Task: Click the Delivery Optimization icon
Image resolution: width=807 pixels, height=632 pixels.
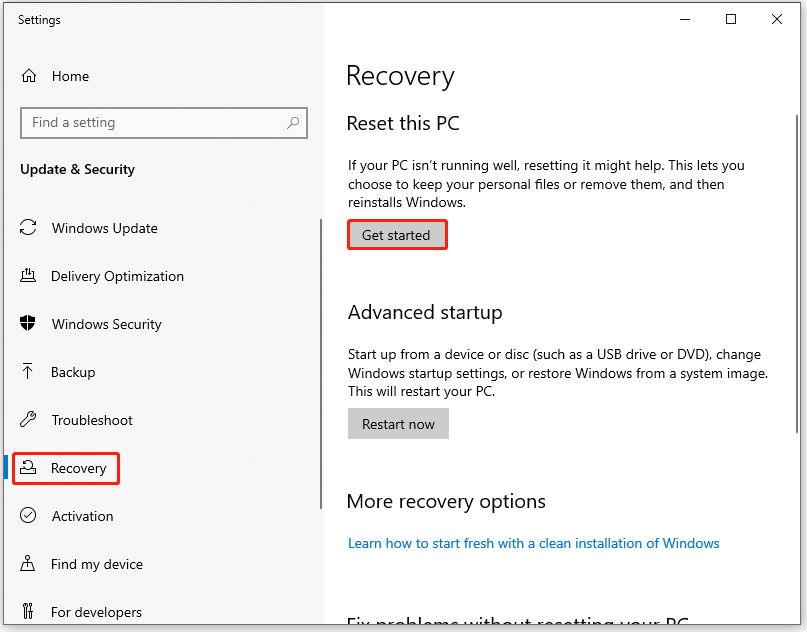Action: (28, 275)
